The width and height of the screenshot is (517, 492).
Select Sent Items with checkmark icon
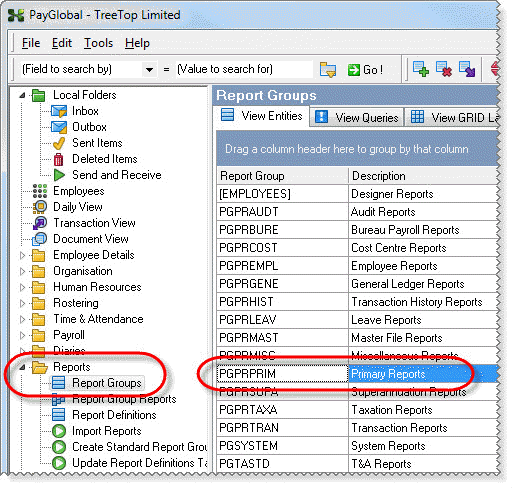[x=59, y=143]
